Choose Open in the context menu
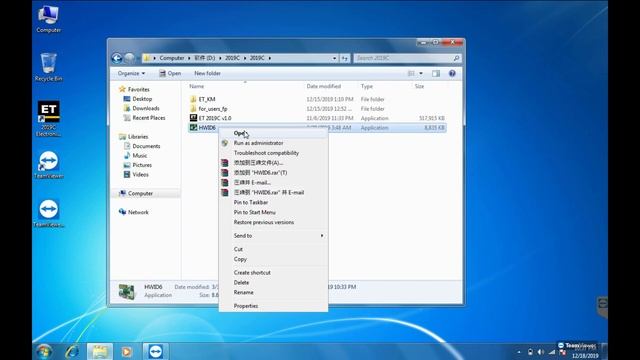The image size is (640, 360). pyautogui.click(x=273, y=133)
